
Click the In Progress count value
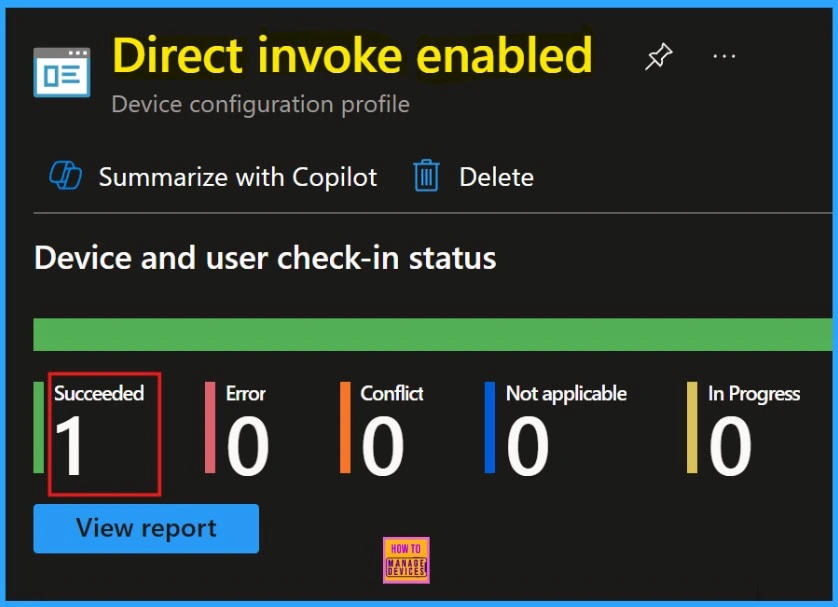(730, 446)
